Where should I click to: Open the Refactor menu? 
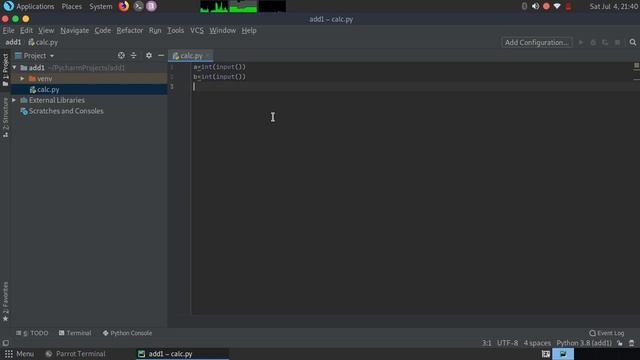(x=129, y=31)
